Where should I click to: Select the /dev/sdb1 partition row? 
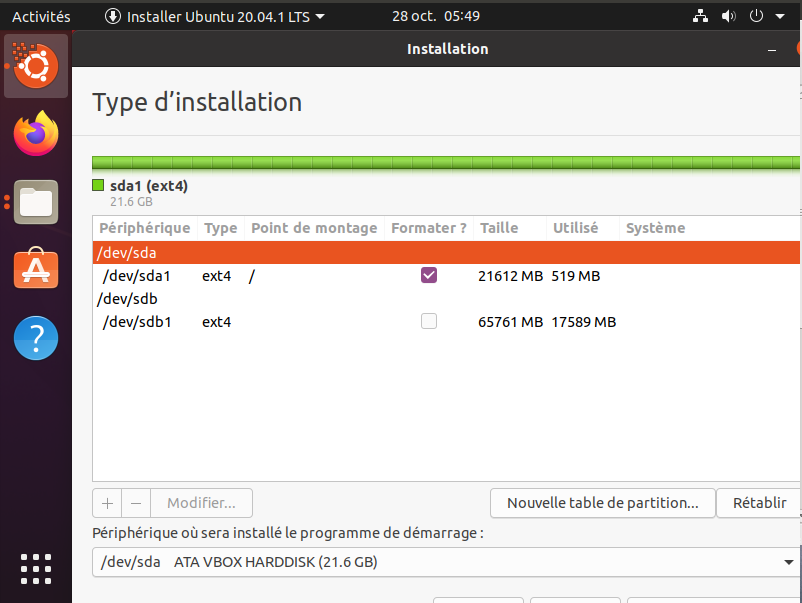click(300, 322)
